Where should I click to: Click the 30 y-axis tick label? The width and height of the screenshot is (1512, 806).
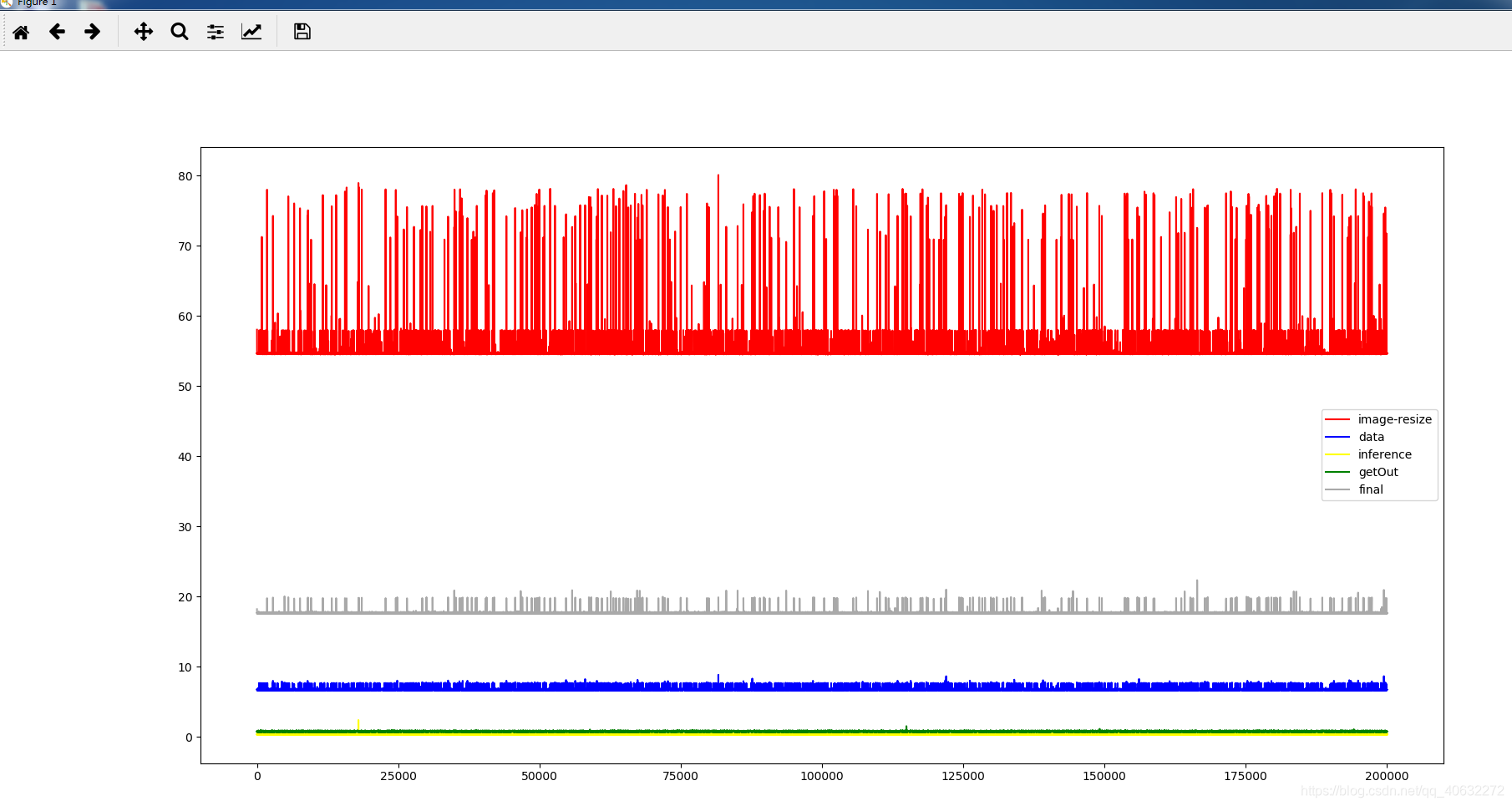pyautogui.click(x=185, y=527)
